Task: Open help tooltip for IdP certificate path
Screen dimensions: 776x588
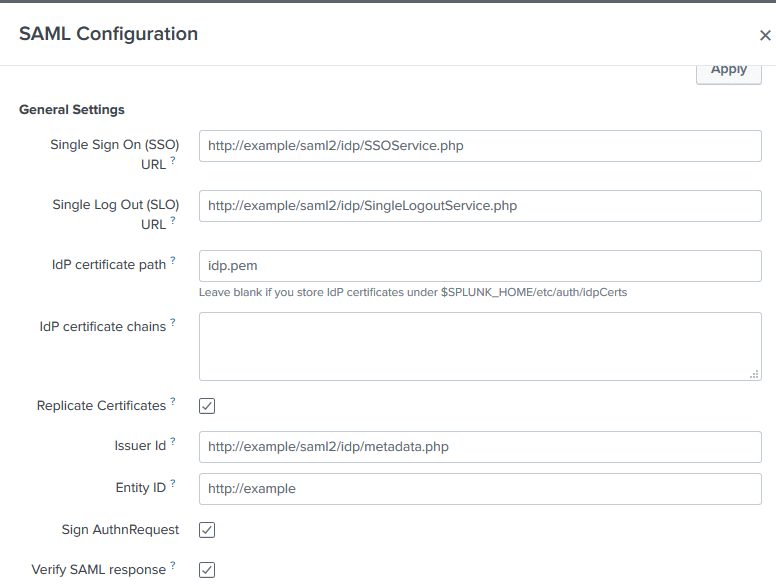Action: (173, 261)
